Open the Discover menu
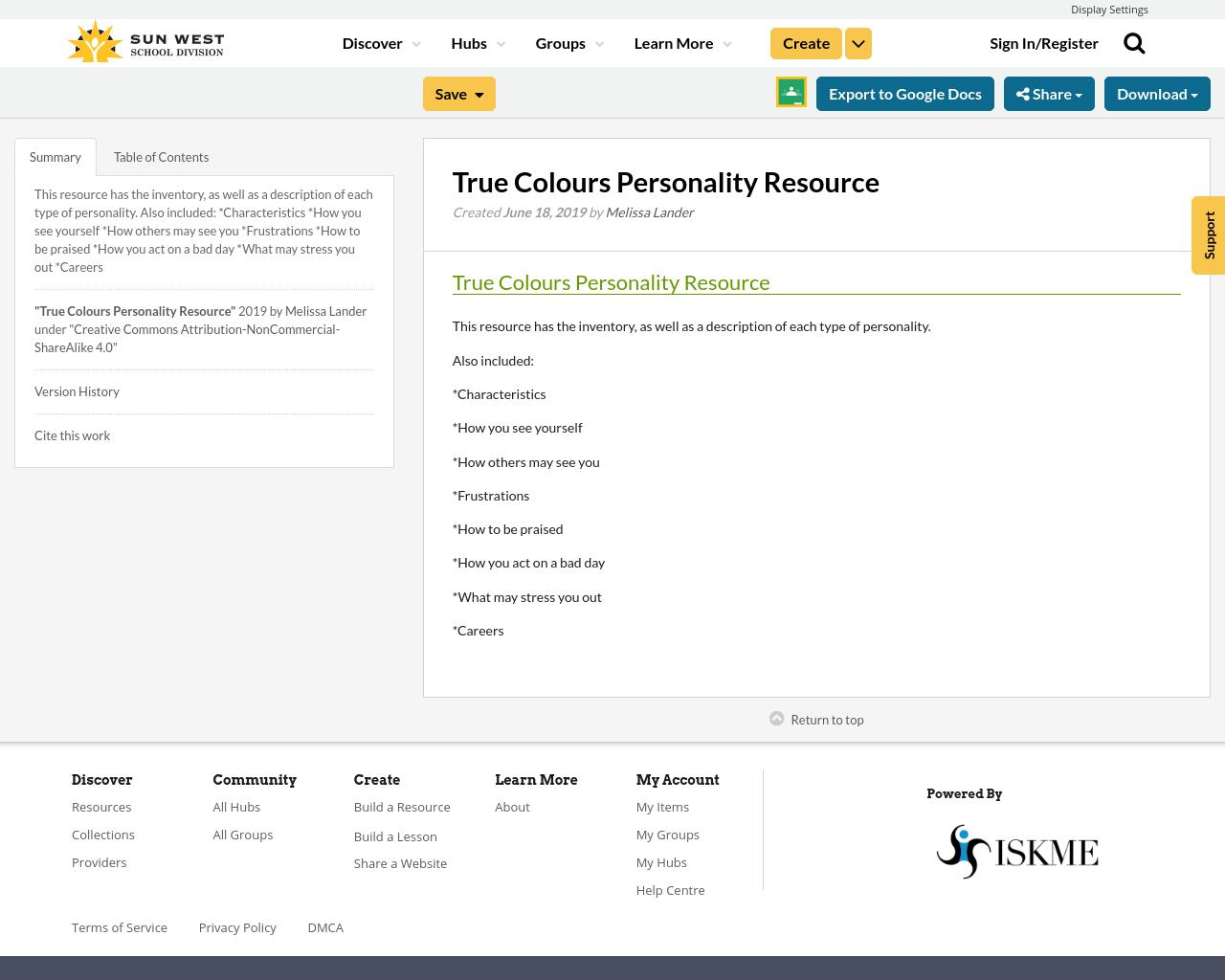 click(x=373, y=42)
